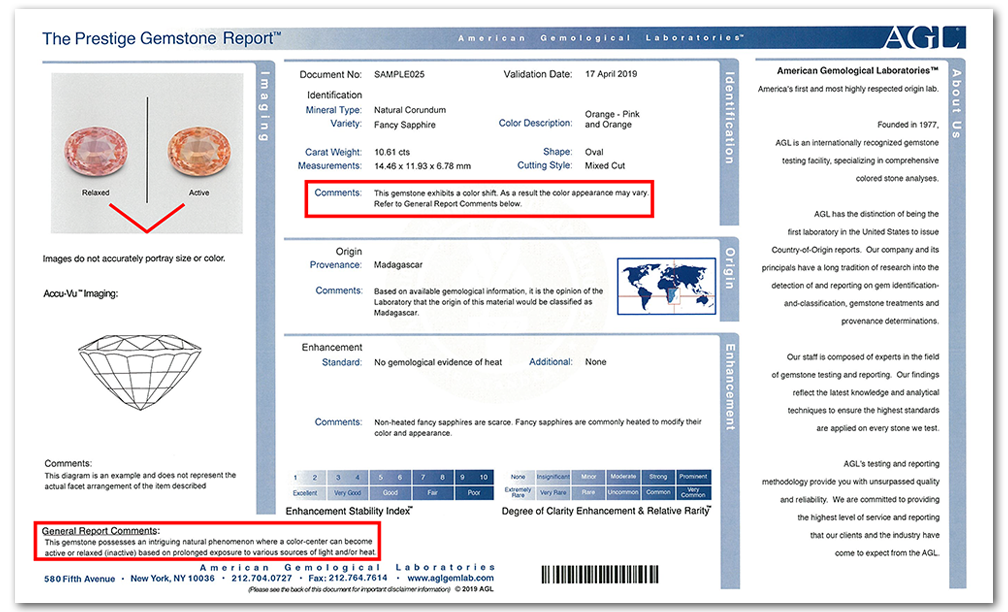This screenshot has height=612, width=1008.
Task: Click the vertical Identification section label
Action: (x=729, y=117)
